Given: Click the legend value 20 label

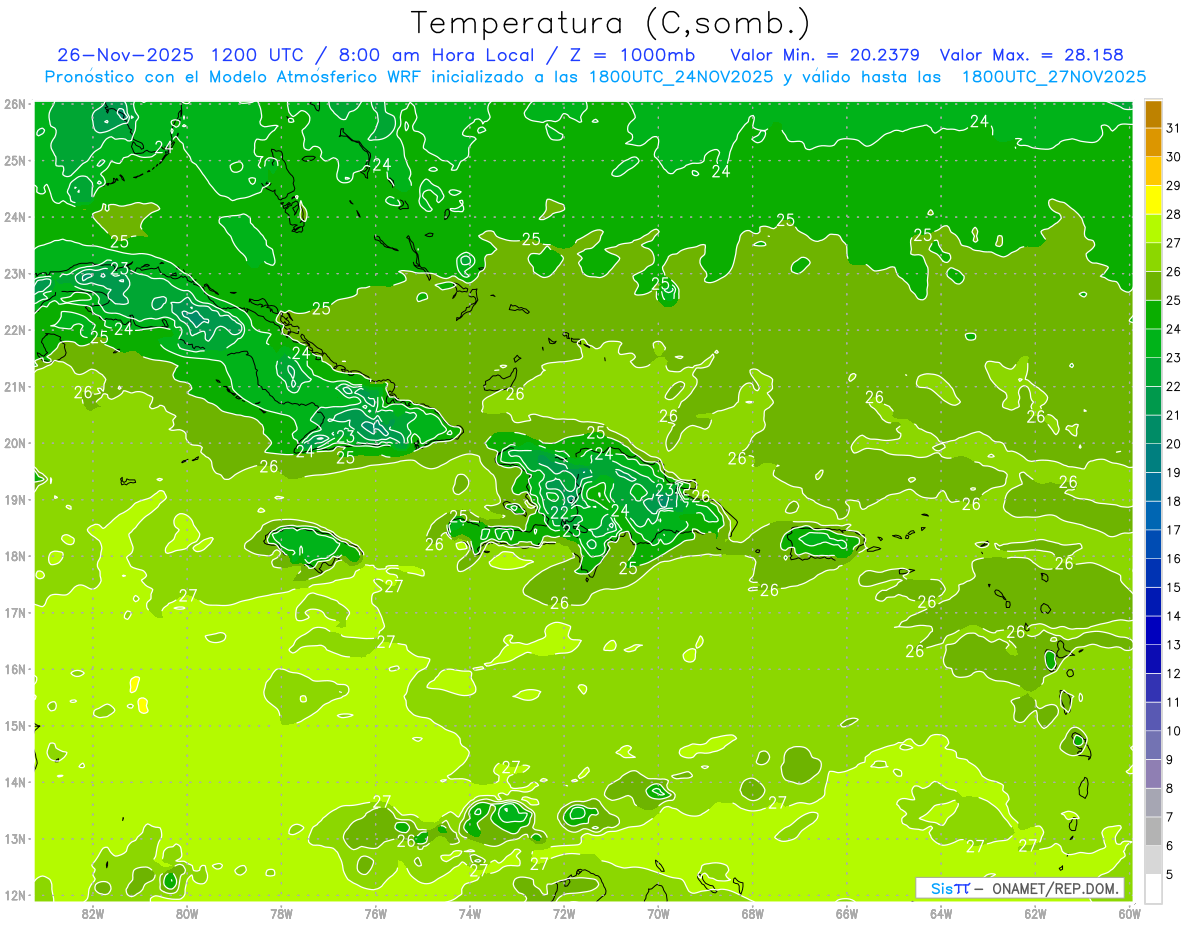Looking at the screenshot, I should click(1173, 444).
